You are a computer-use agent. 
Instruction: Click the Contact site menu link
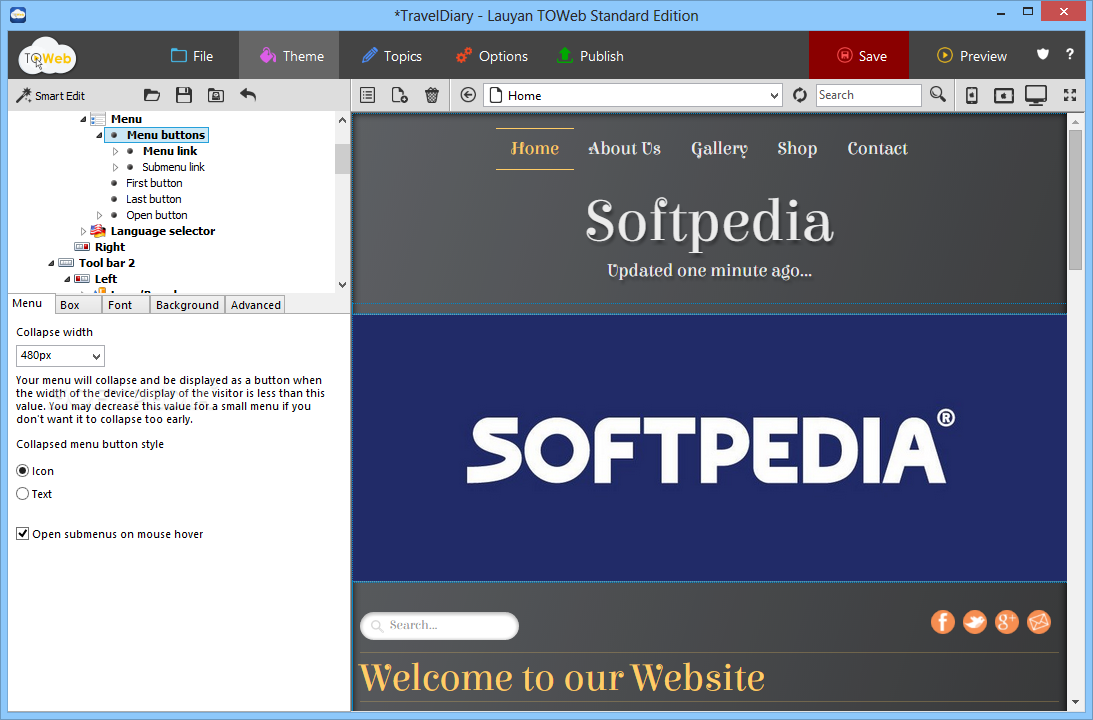pos(878,148)
